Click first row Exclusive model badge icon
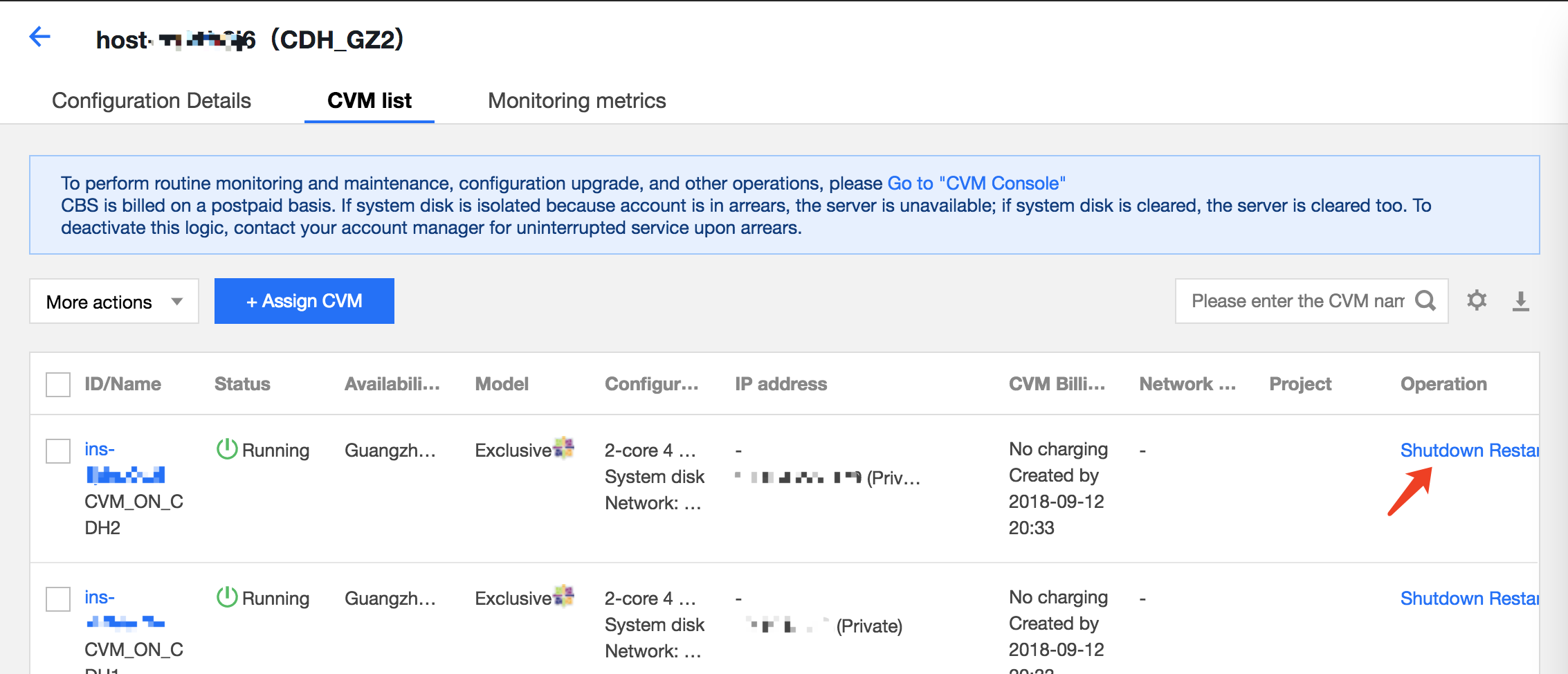Screen dimensions: 1568x674 click(x=564, y=448)
